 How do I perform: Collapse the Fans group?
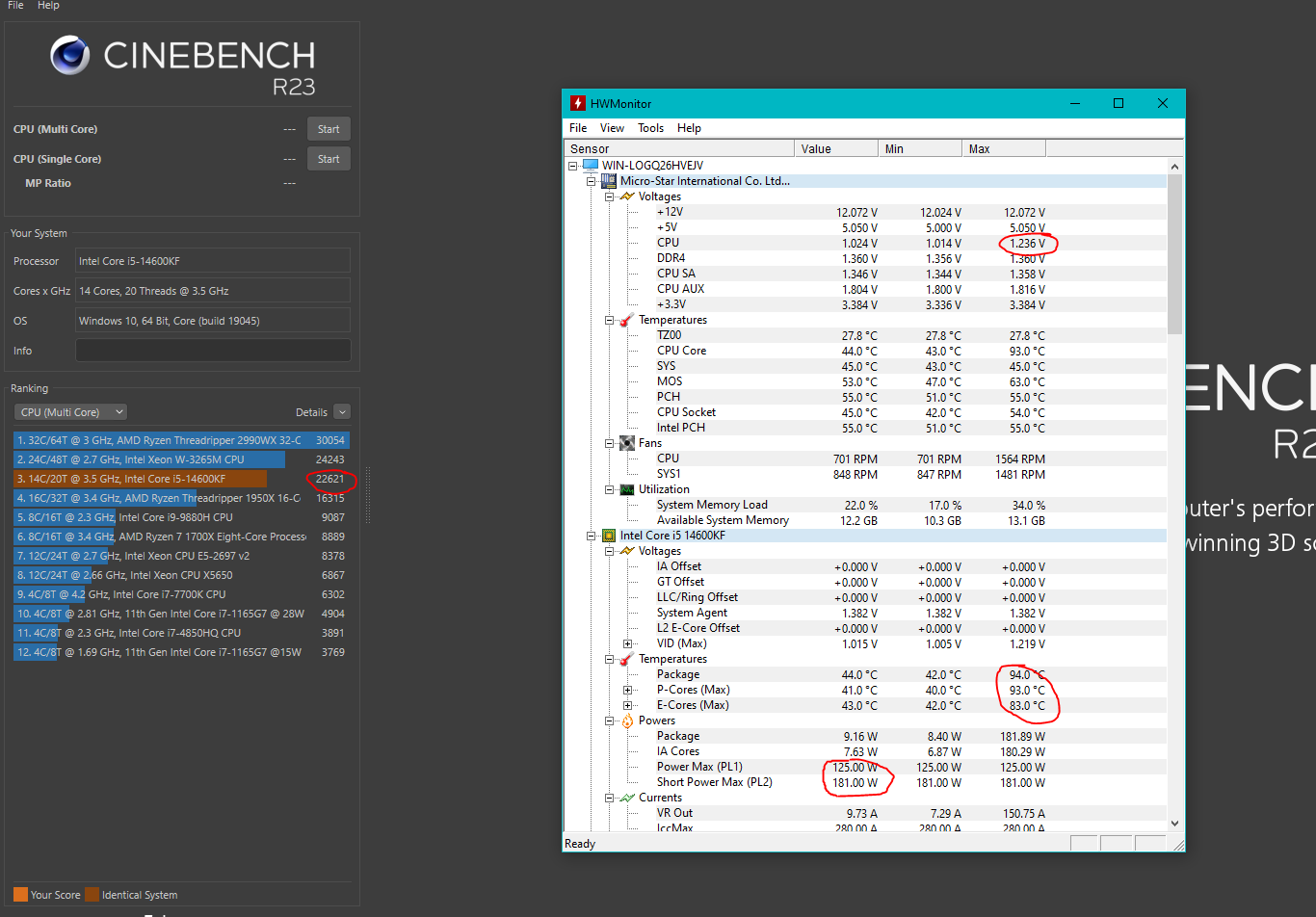[609, 443]
